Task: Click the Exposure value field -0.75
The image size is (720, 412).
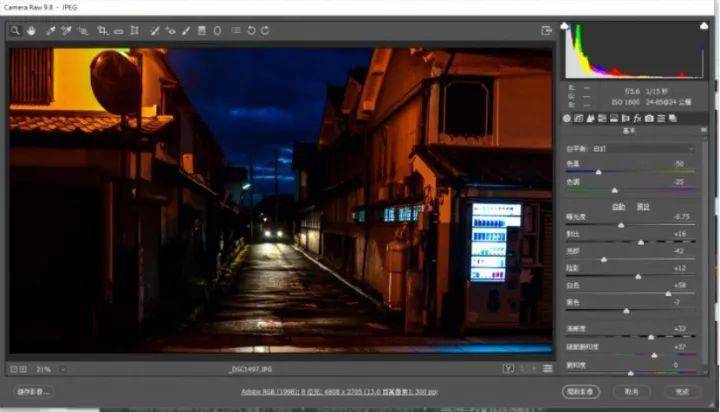Action: (x=681, y=216)
